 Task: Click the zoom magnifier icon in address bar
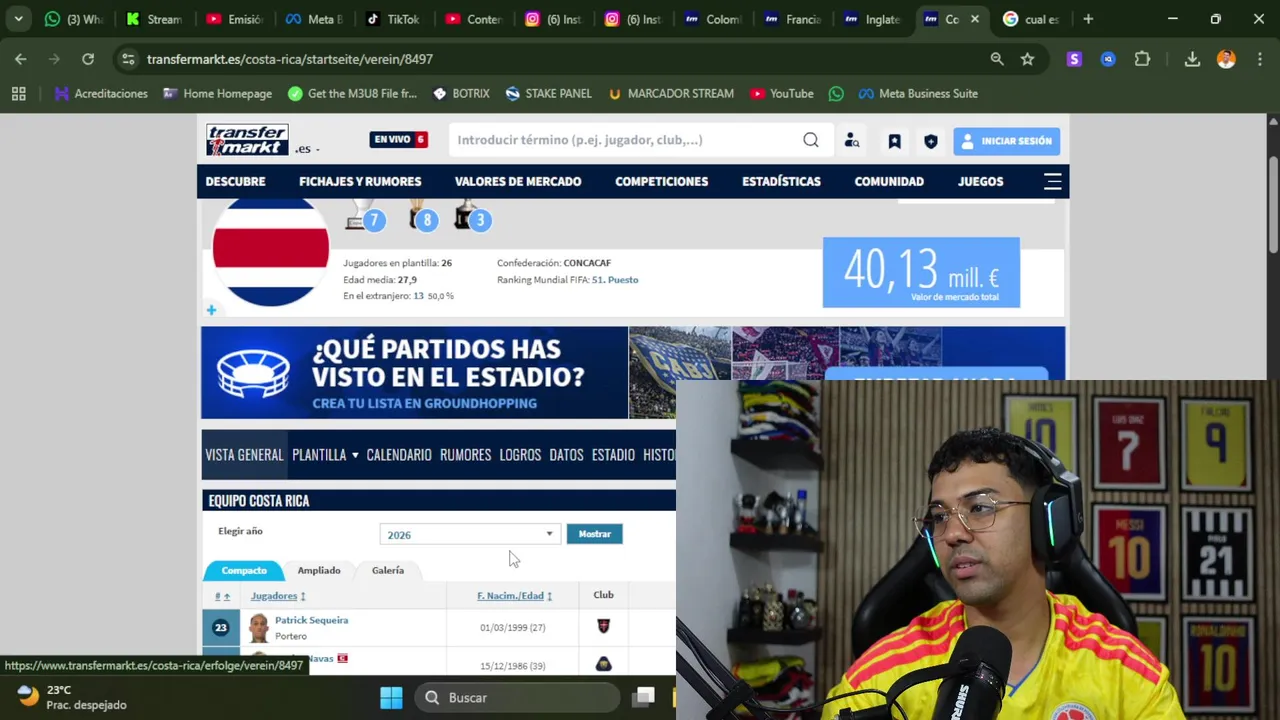(997, 59)
